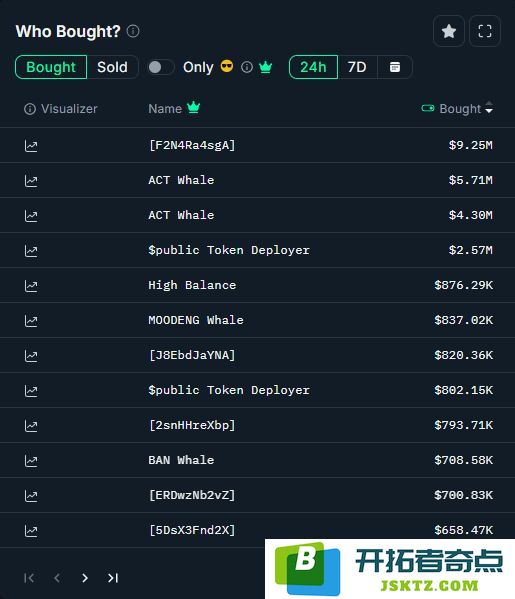
Task: Open visualizer chart for MOODENG Whale row
Action: [x=31, y=321]
